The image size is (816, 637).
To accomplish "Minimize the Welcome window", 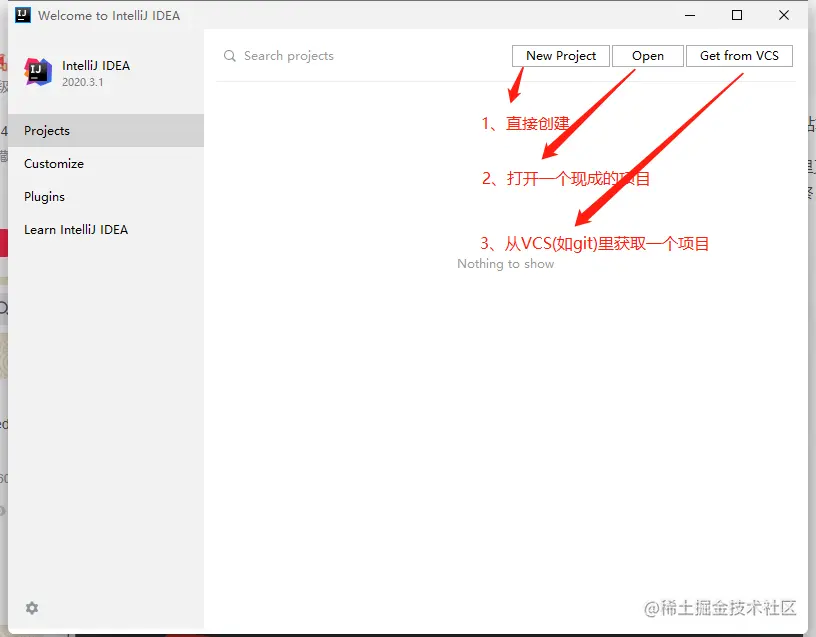I will (x=690, y=15).
